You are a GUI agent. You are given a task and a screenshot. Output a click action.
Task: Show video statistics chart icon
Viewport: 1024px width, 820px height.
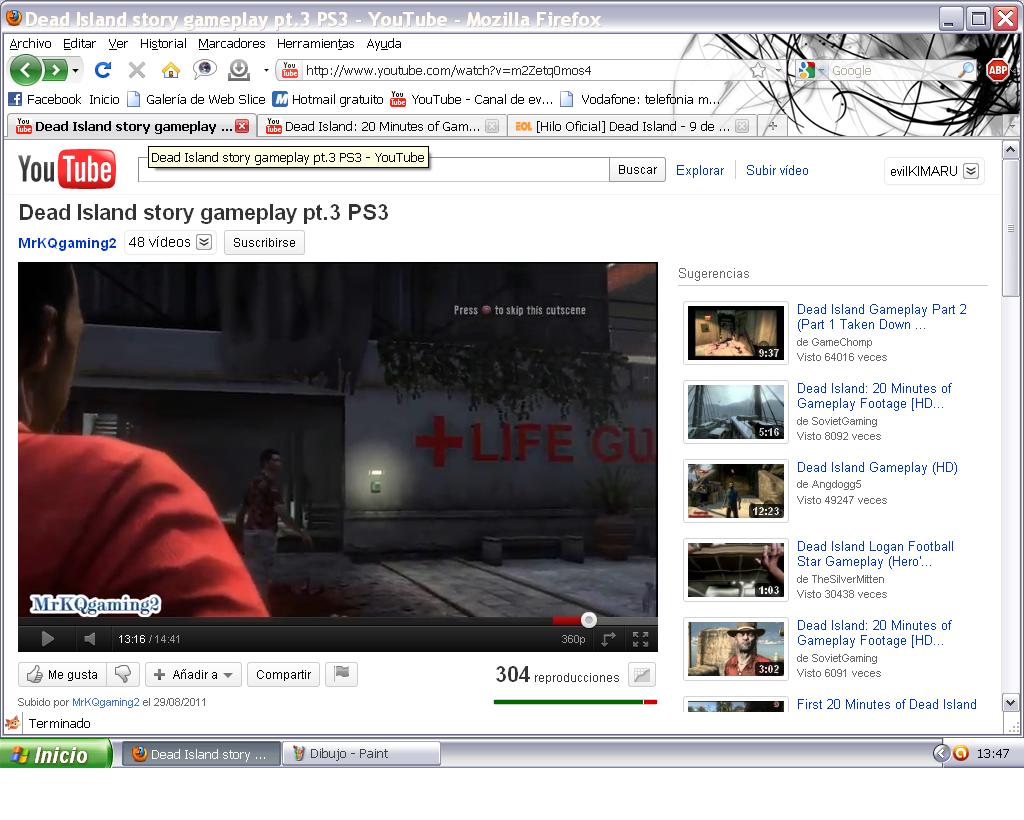click(642, 675)
